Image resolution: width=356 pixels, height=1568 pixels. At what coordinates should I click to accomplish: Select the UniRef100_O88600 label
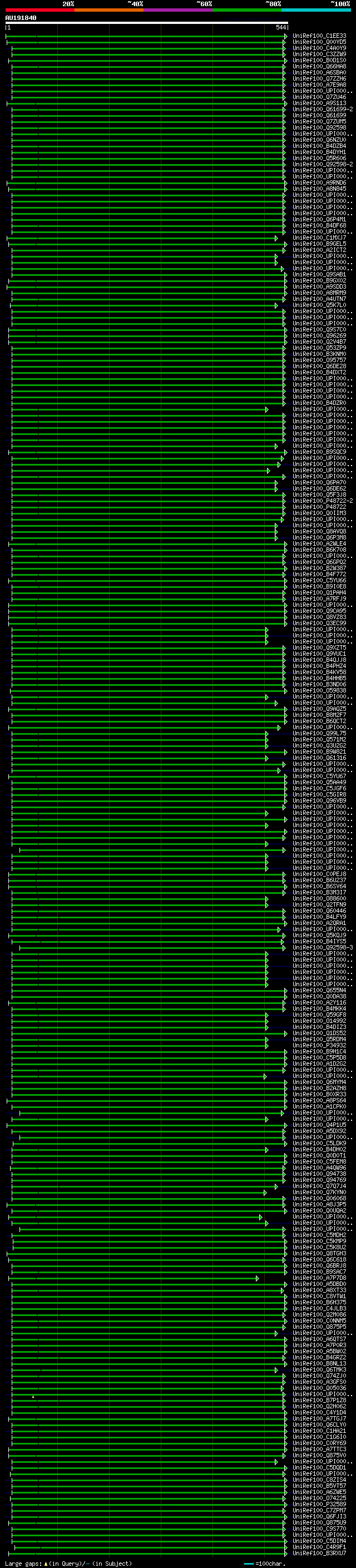319,898
